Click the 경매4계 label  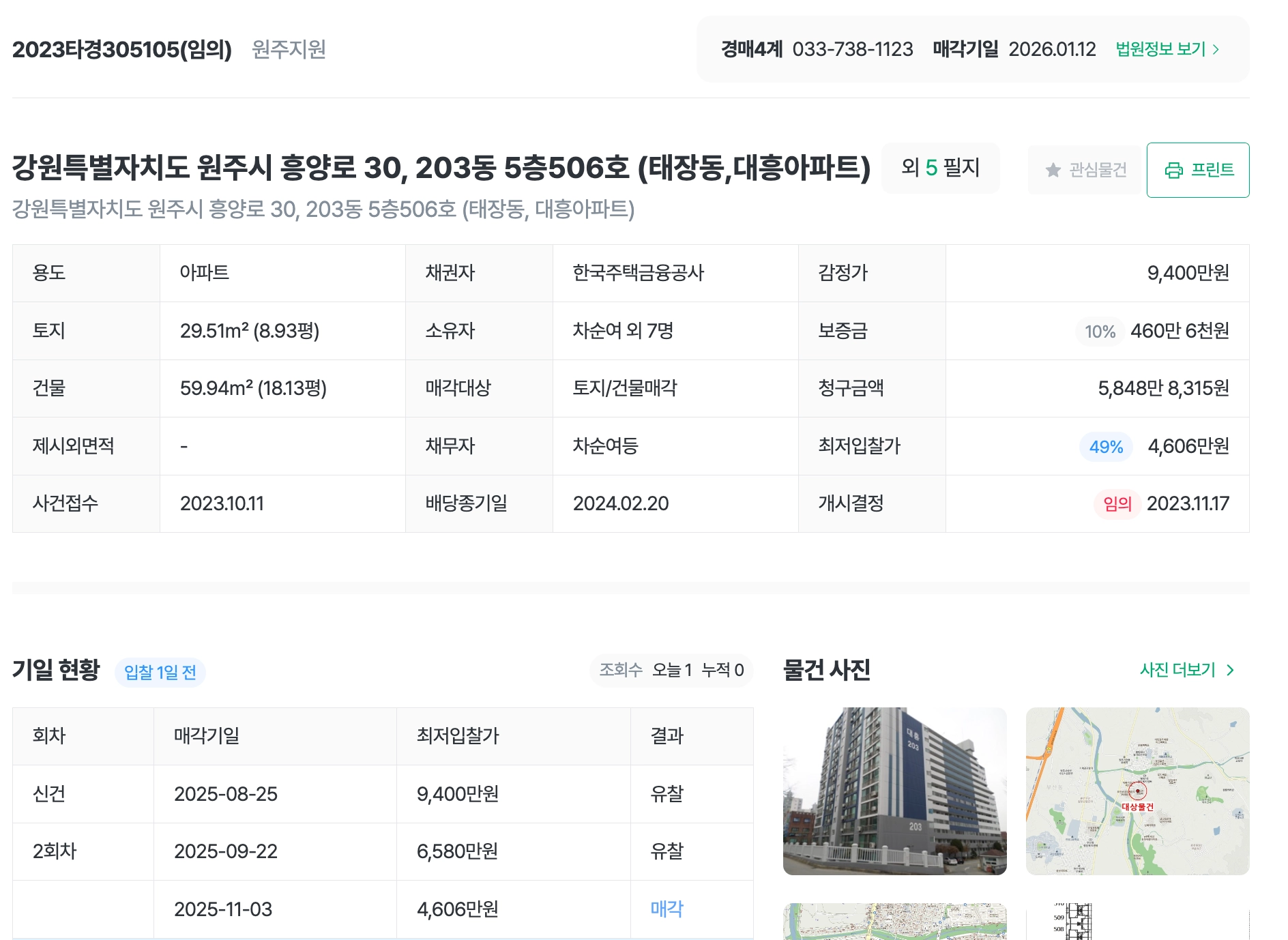pyautogui.click(x=752, y=49)
